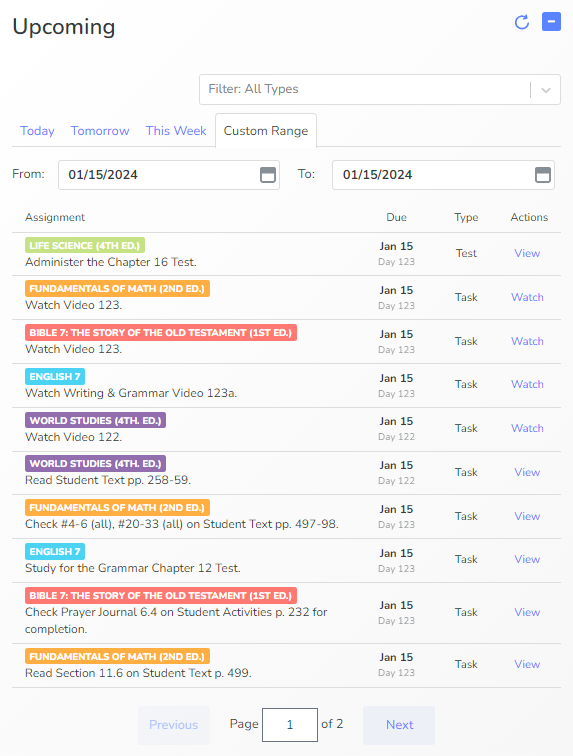Click the Assignment column header
This screenshot has height=756, width=573.
coord(55,217)
